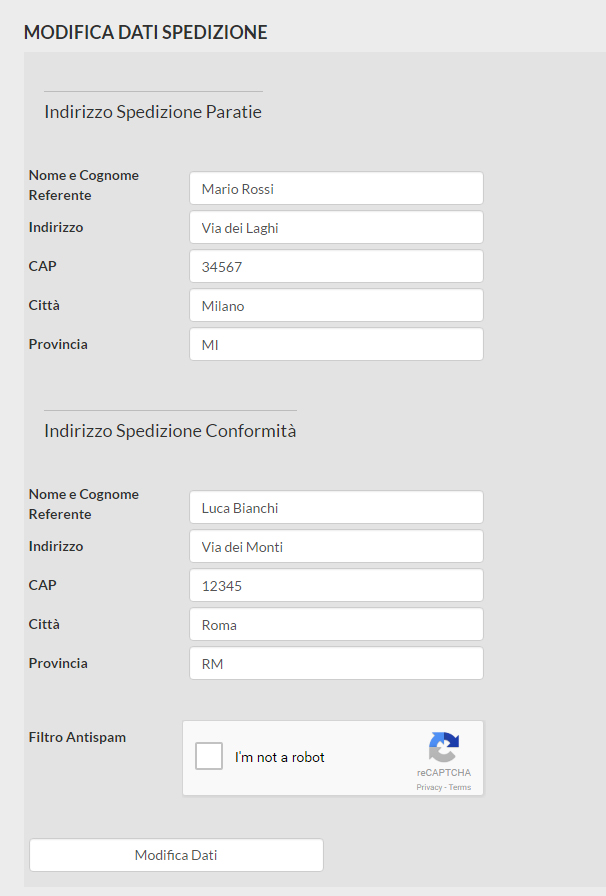Click the field containing Mario Rossi

[335, 188]
